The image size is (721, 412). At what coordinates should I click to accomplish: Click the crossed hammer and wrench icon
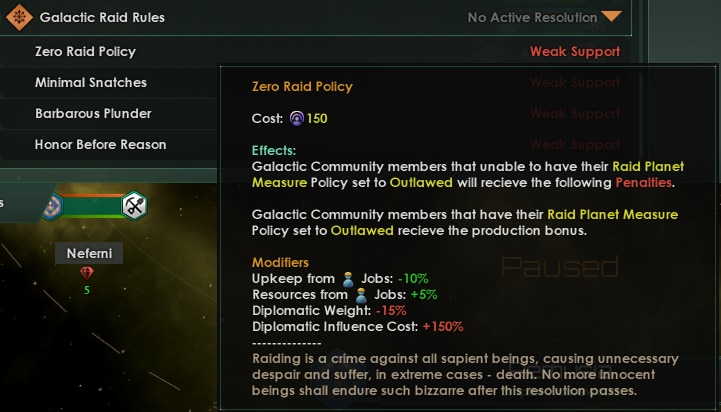click(x=135, y=206)
